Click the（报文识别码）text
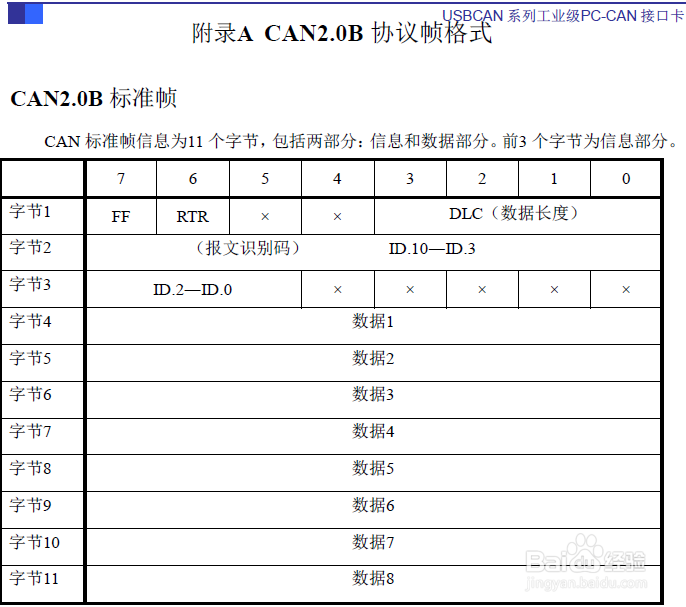Screen dimensions: 686x607 coord(248,248)
